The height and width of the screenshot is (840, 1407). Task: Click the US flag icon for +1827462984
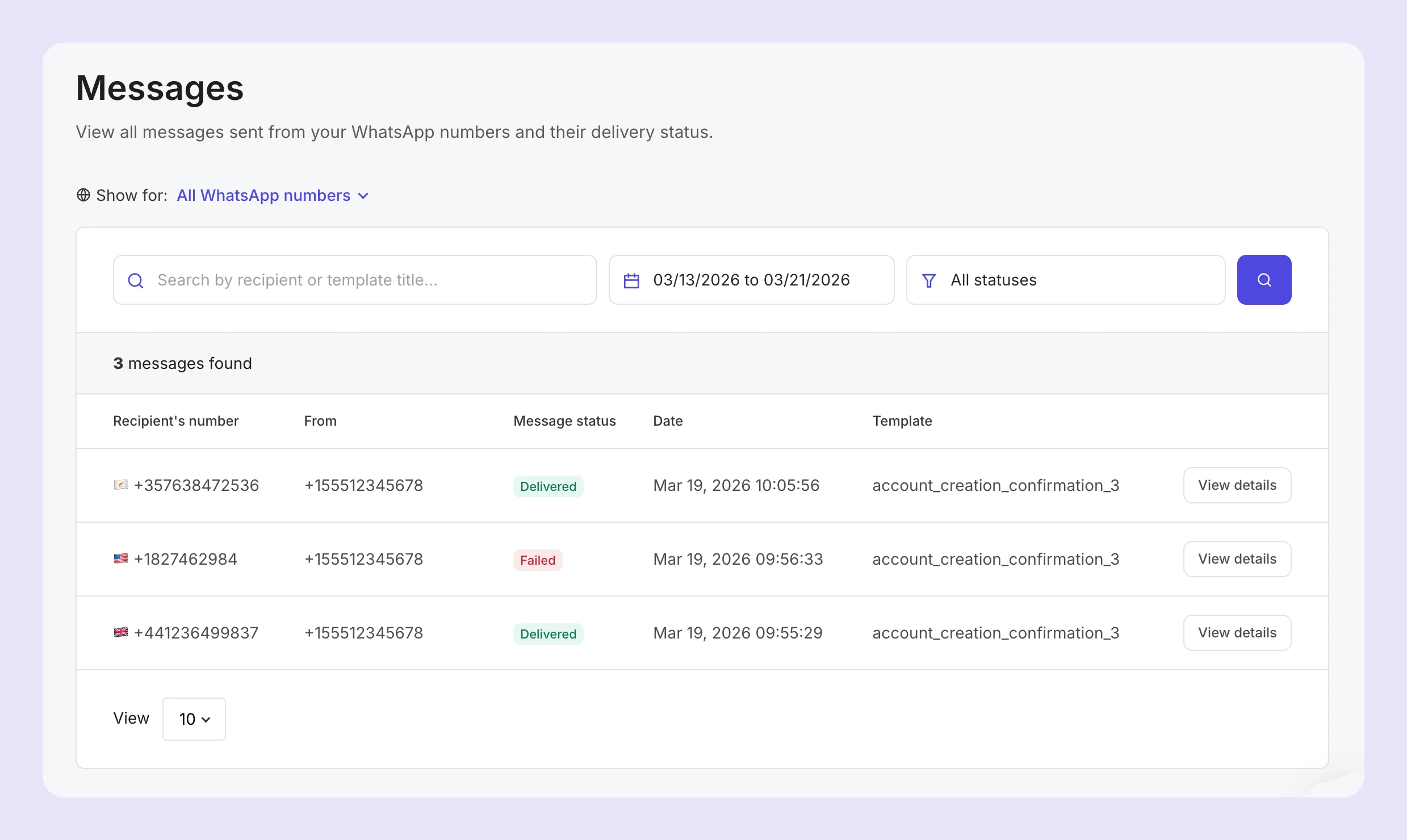point(120,558)
